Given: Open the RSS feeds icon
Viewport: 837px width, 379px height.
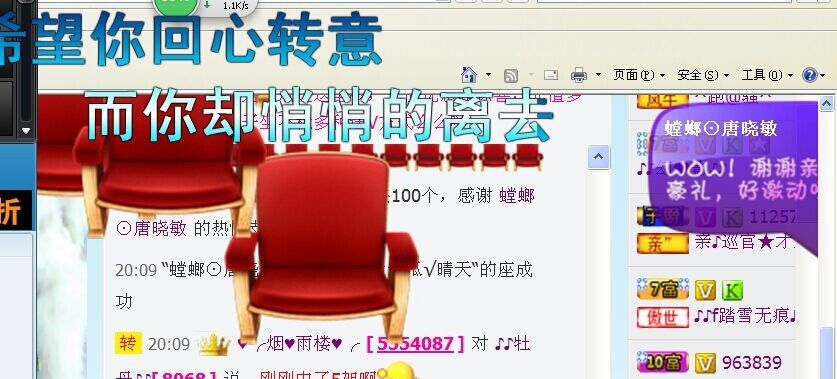Looking at the screenshot, I should (511, 75).
